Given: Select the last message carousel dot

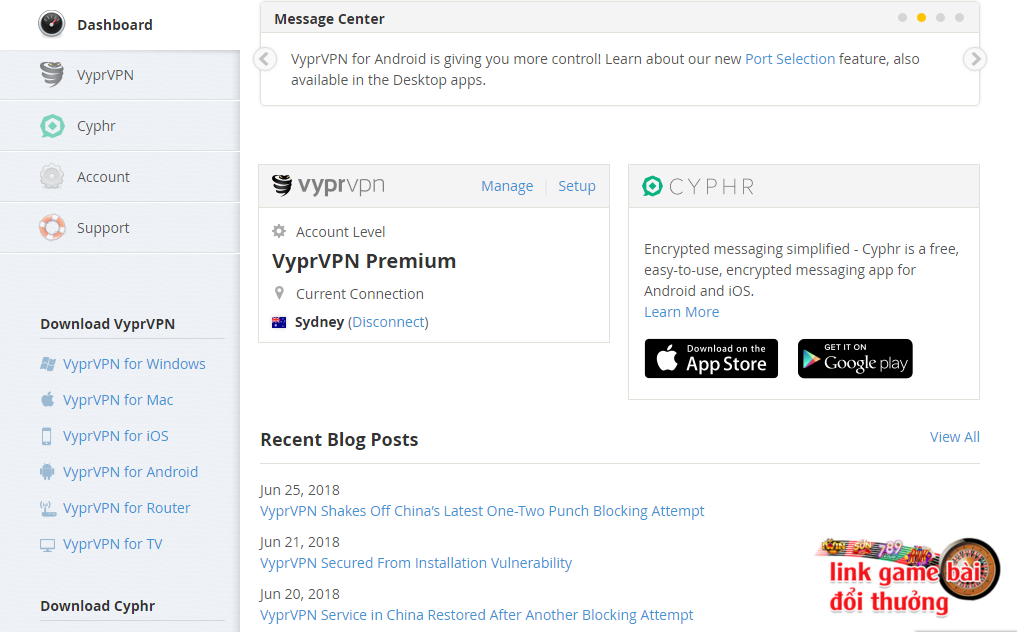Looking at the screenshot, I should 959,18.
